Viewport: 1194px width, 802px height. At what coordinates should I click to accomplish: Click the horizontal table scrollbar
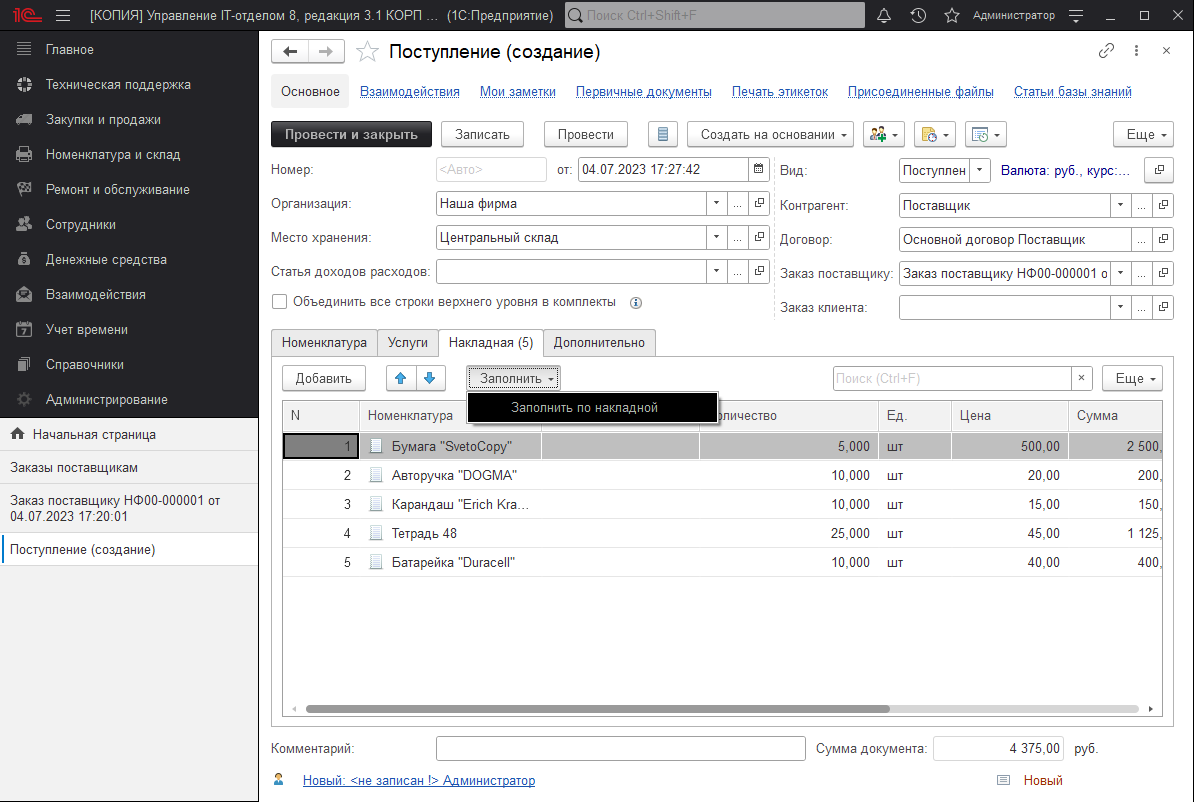pos(700,708)
